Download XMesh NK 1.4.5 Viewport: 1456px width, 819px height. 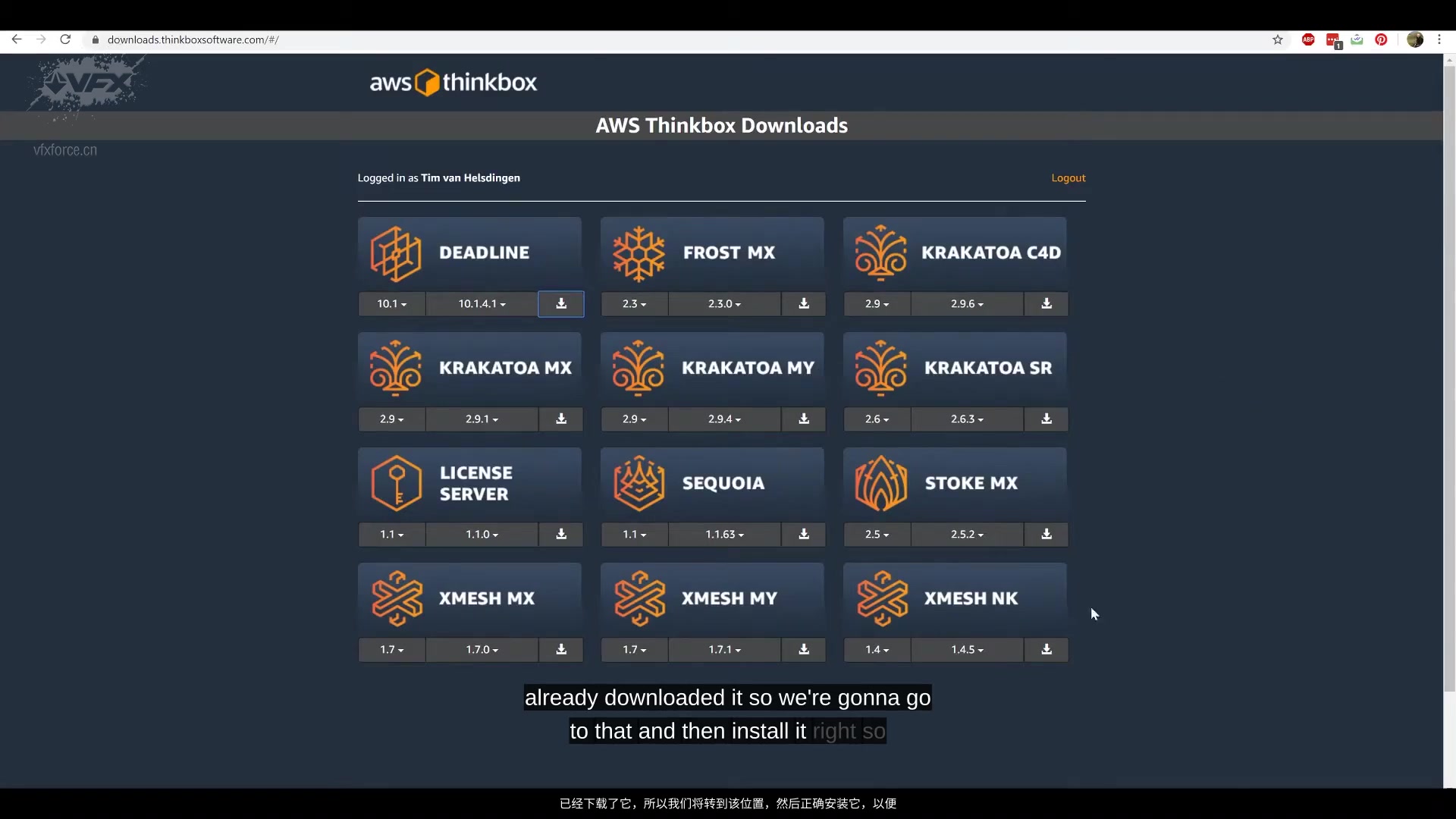tap(1046, 650)
